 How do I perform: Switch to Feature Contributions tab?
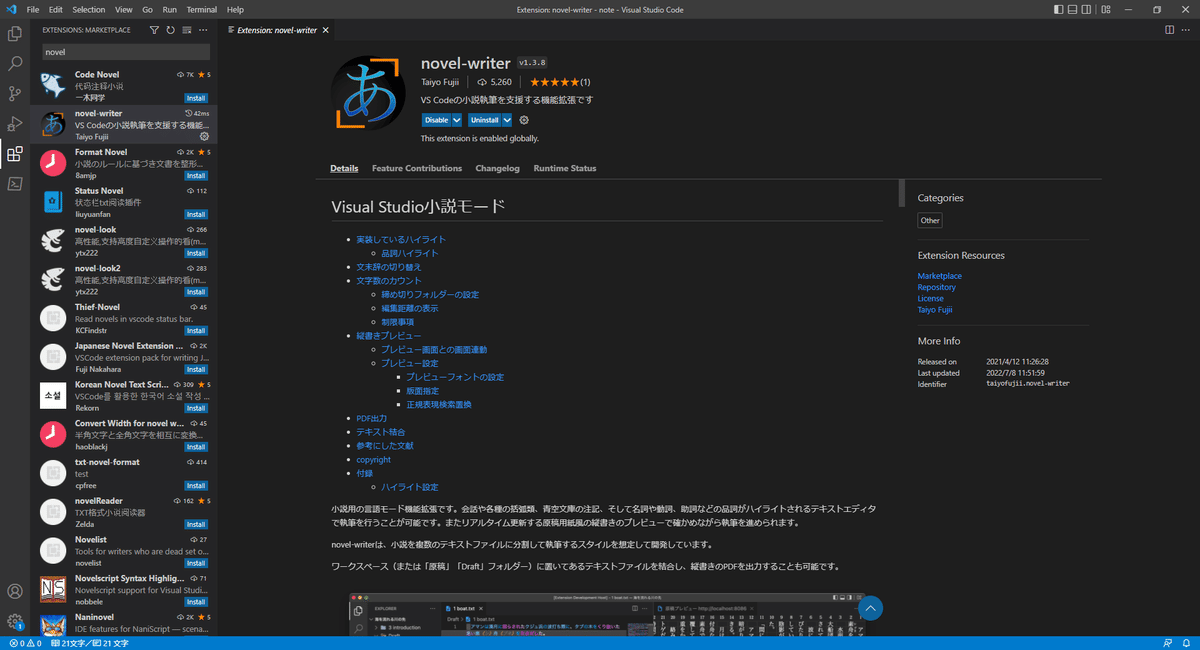click(x=417, y=168)
